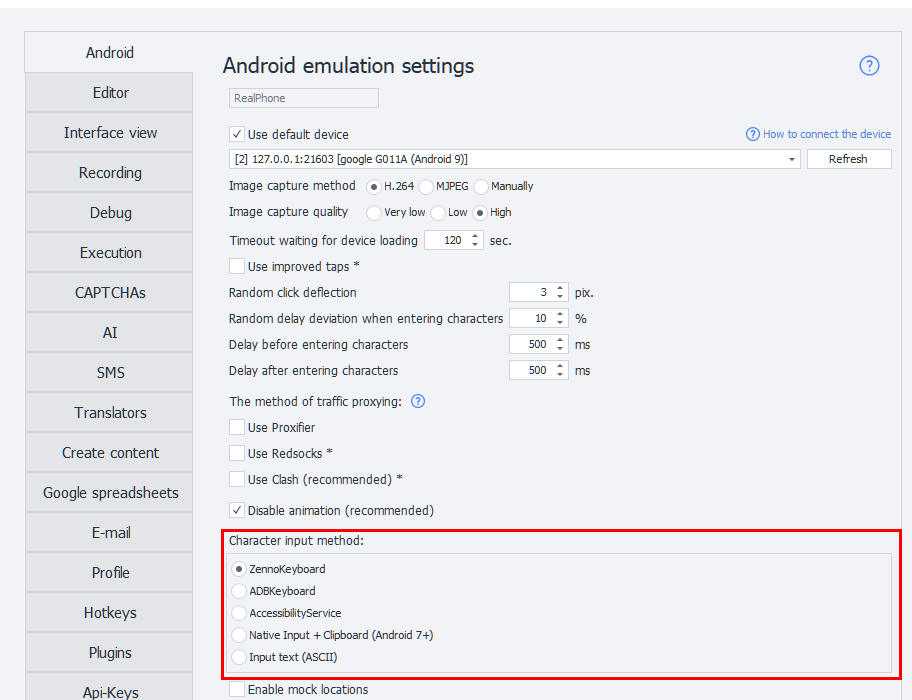Choose AccessibilityService input method
This screenshot has height=700, width=912.
click(x=239, y=613)
